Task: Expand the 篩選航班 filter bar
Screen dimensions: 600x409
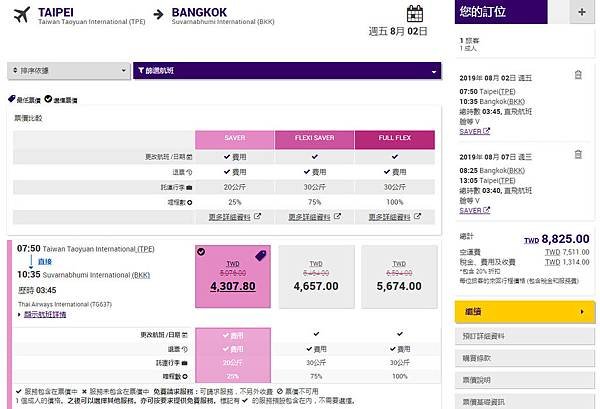Action: [287, 71]
